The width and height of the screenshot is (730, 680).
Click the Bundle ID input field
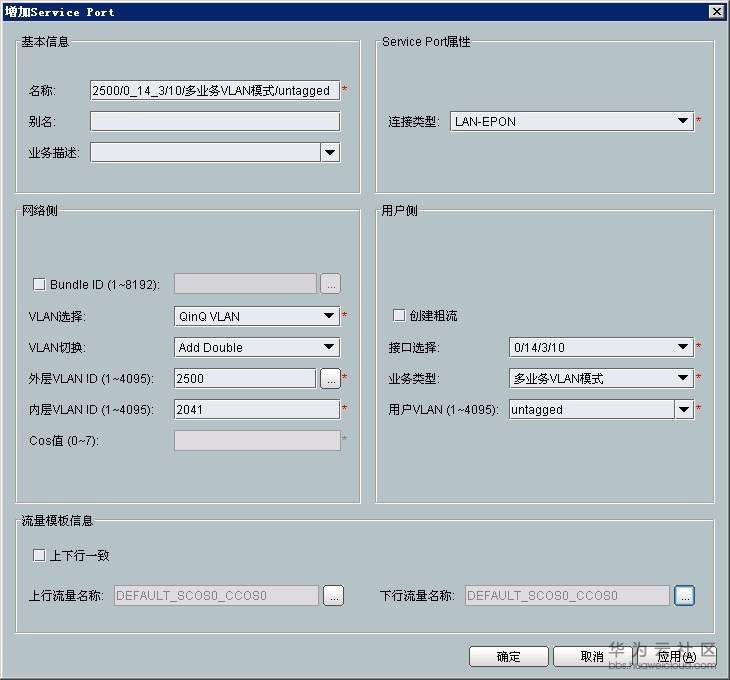click(245, 284)
